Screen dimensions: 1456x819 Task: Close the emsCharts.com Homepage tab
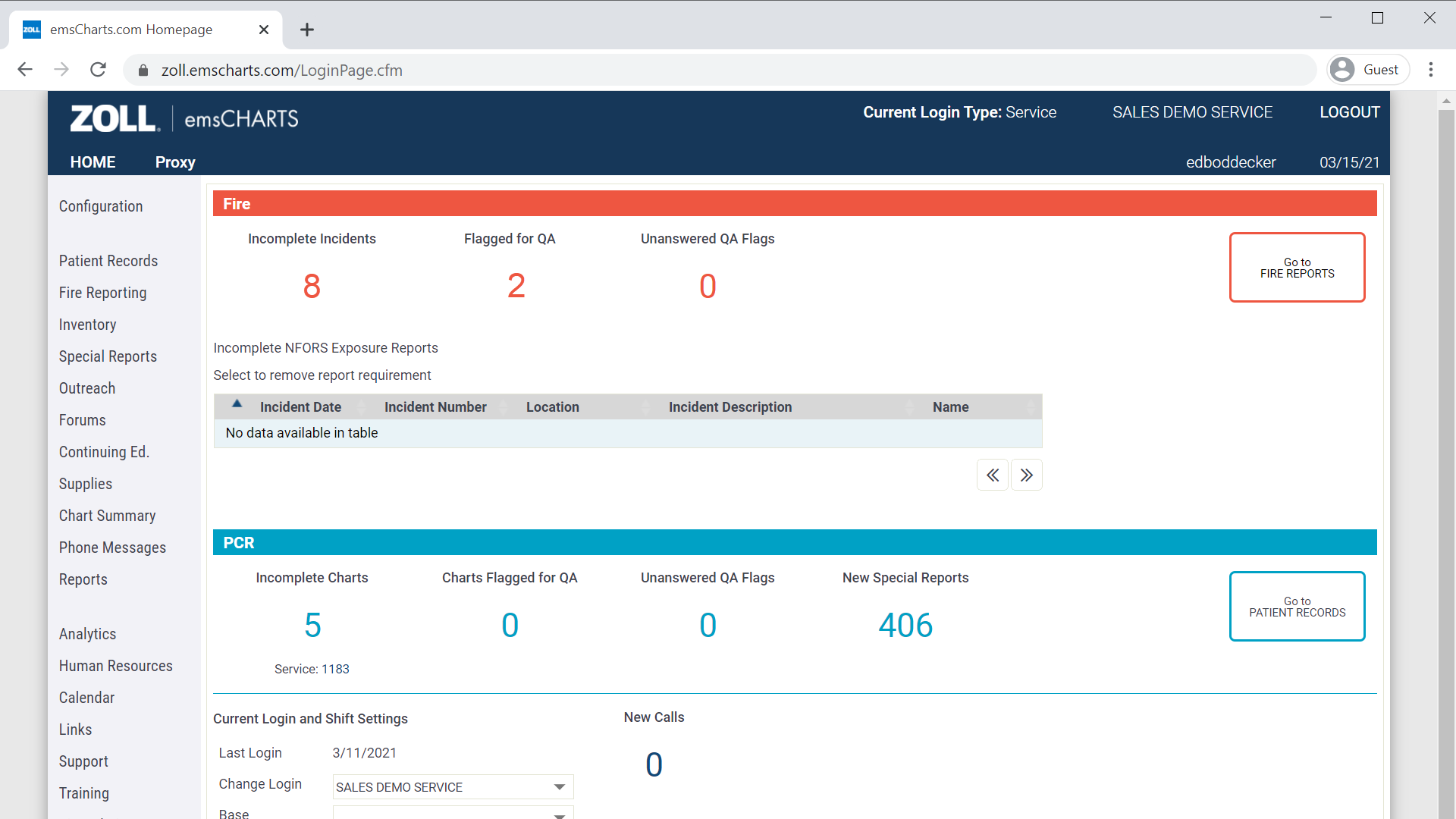(263, 30)
